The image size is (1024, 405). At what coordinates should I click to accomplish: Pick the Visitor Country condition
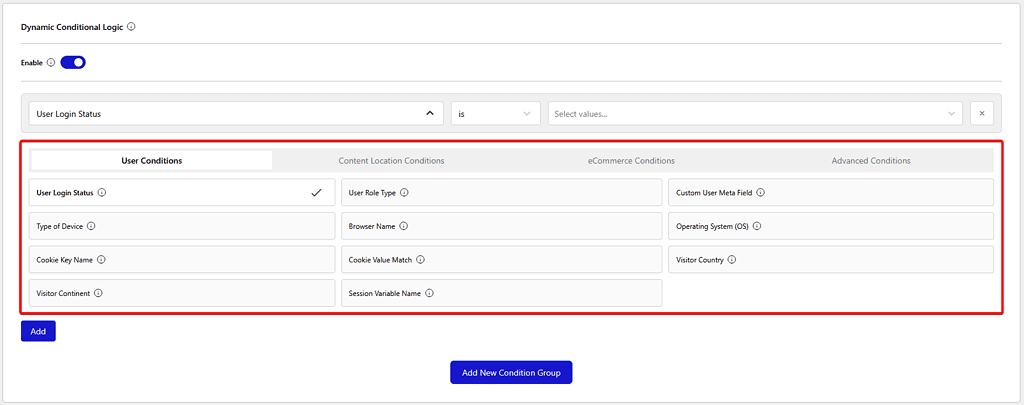(x=831, y=259)
